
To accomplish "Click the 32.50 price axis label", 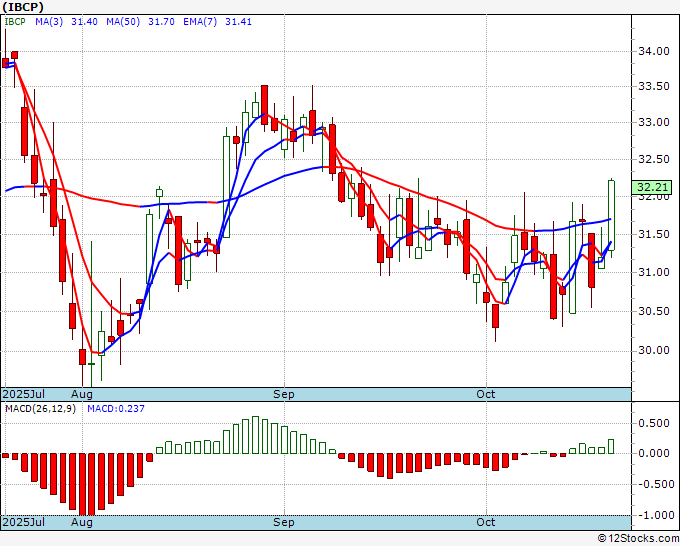I will tap(654, 160).
